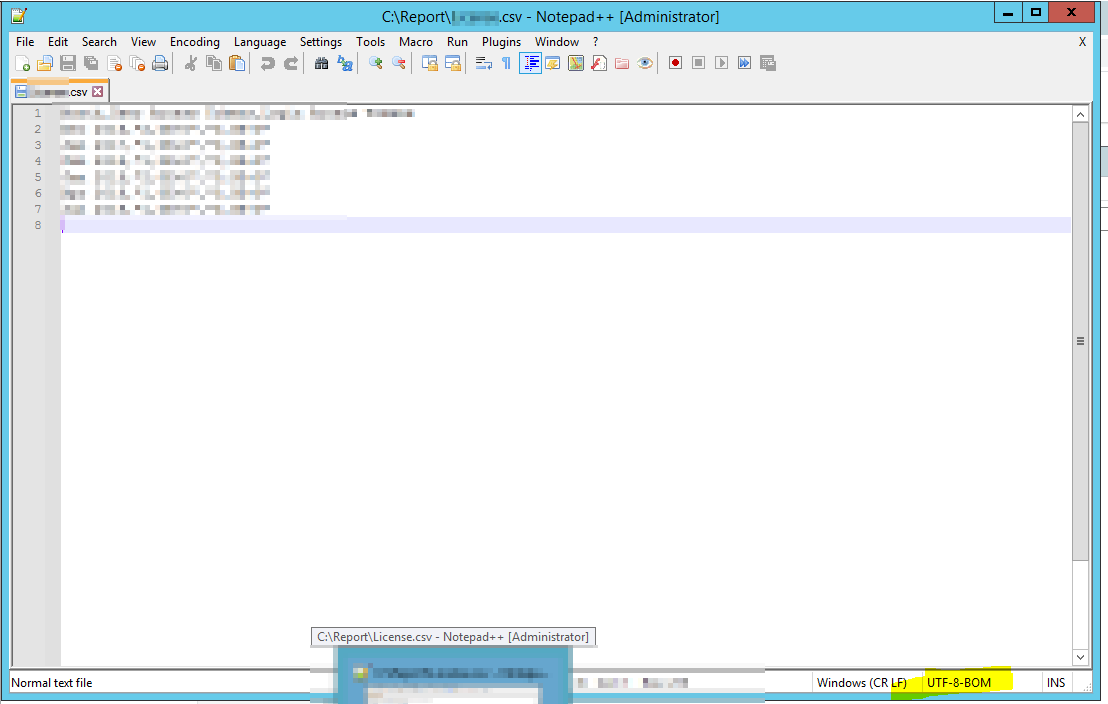The image size is (1108, 704).
Task: Toggle word wrap toolbar button
Action: [x=483, y=64]
